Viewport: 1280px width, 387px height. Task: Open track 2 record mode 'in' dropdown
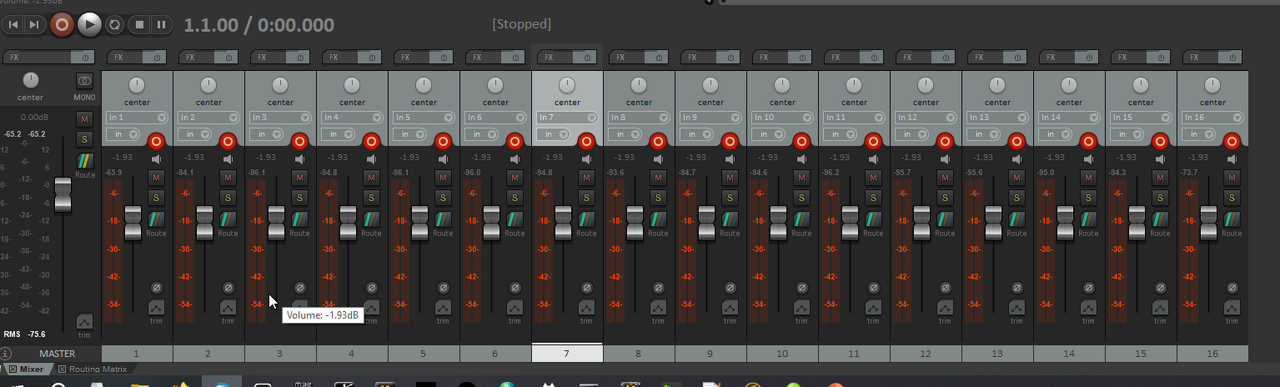[x=194, y=134]
